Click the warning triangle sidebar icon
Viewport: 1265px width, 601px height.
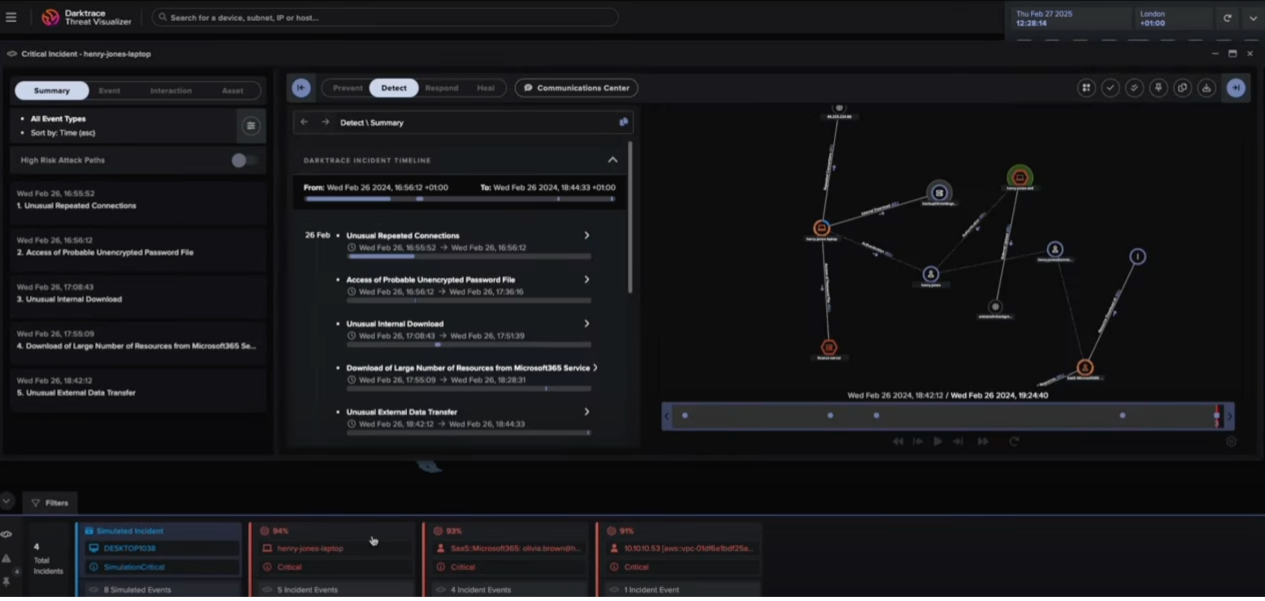point(6,559)
